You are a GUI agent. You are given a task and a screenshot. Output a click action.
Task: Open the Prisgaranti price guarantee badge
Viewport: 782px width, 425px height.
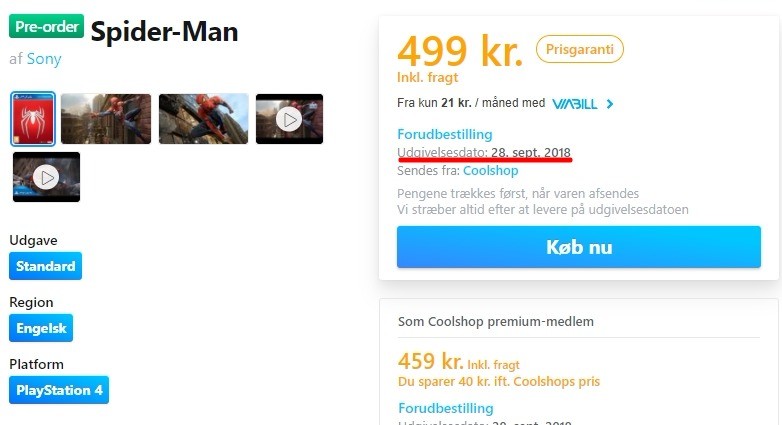point(580,49)
